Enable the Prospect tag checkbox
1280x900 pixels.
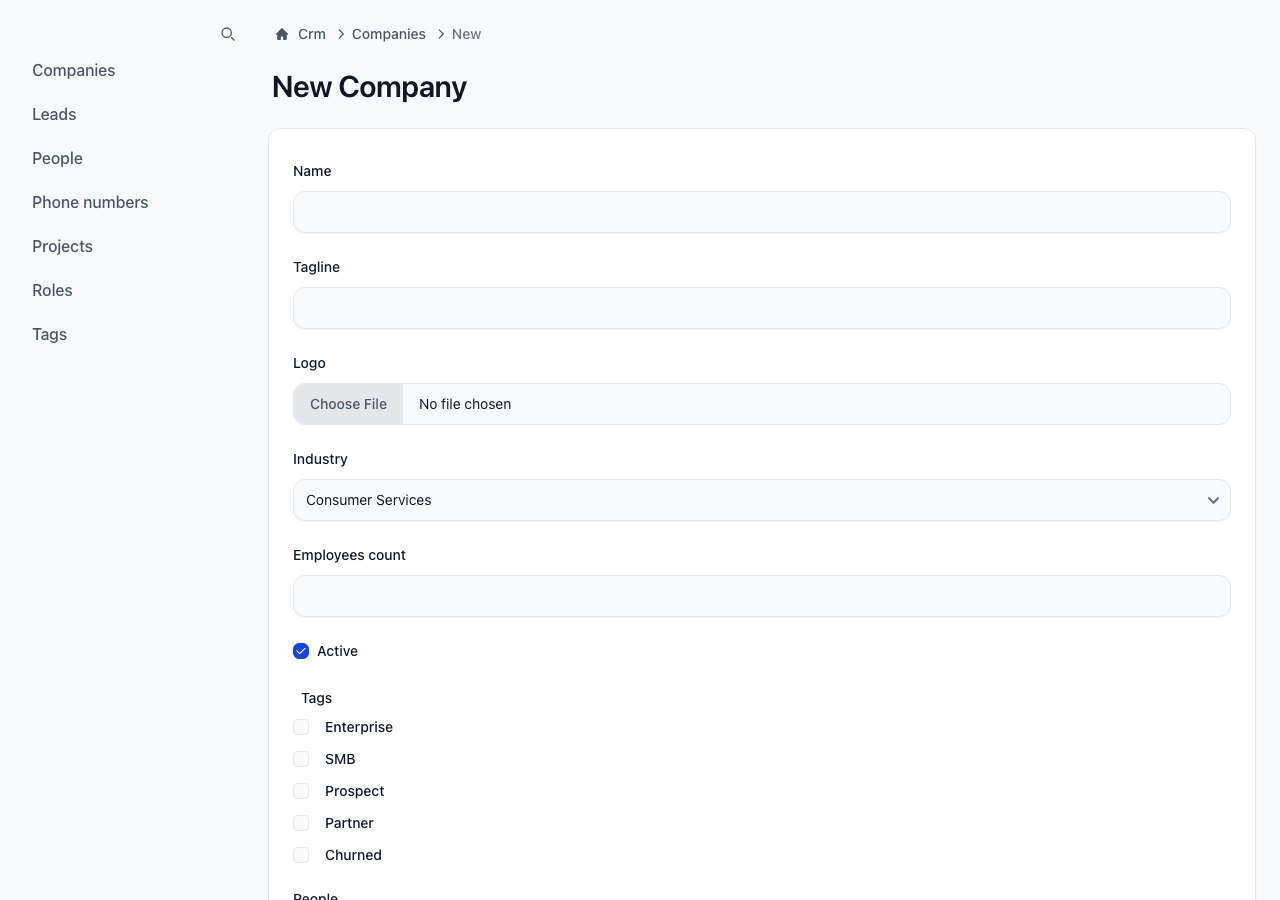301,791
